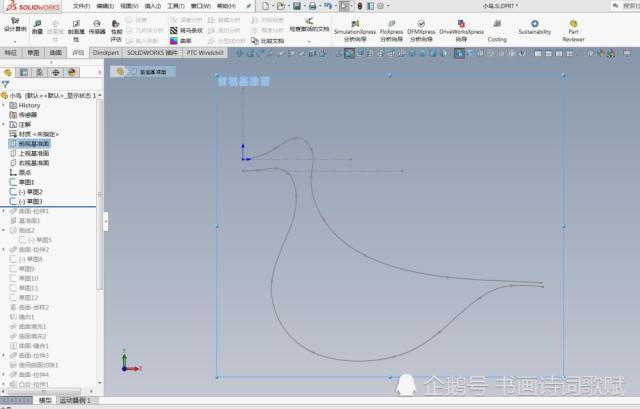Open the 帮助(H) menu
Viewport: 640px width, 409px height.
point(226,6)
